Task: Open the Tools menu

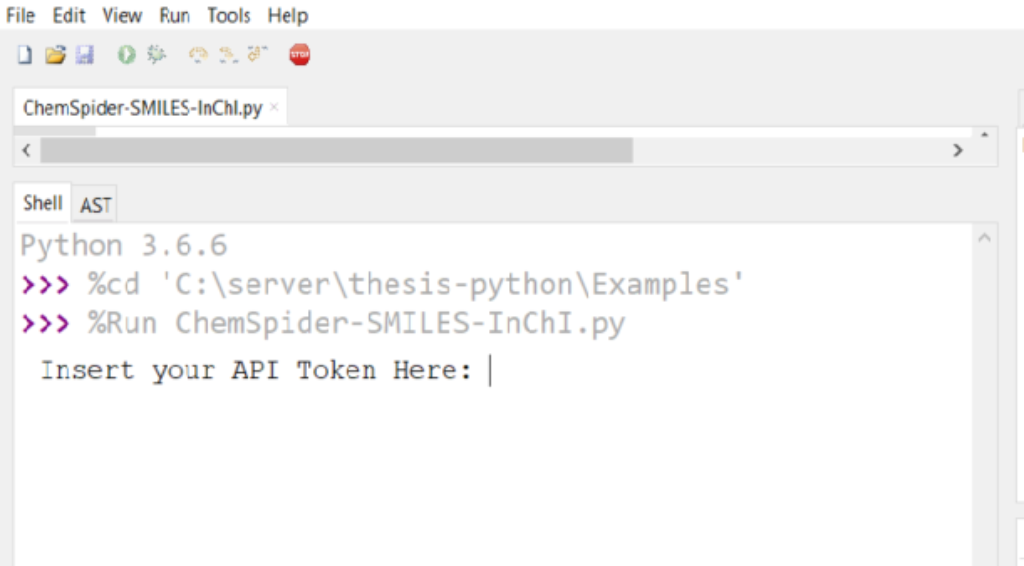Action: click(x=229, y=16)
